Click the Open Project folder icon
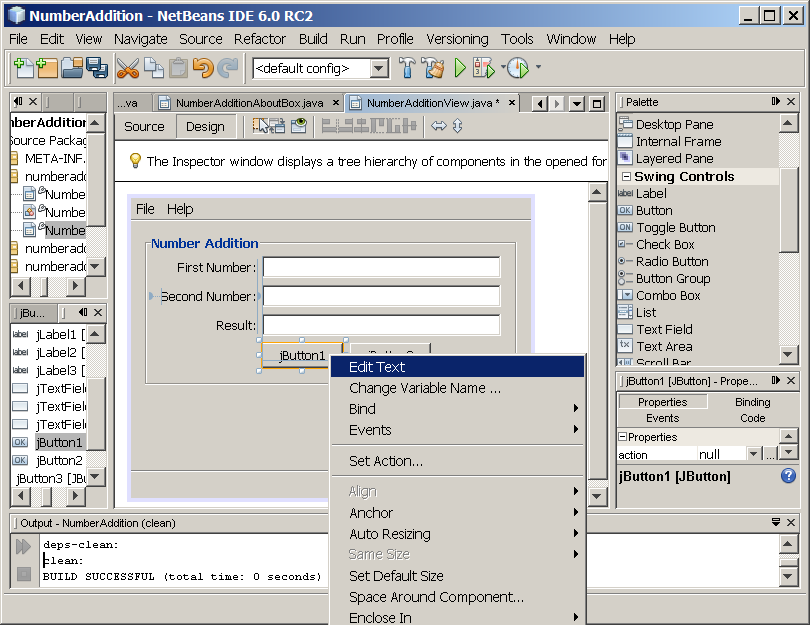This screenshot has width=810, height=625. click(72, 68)
